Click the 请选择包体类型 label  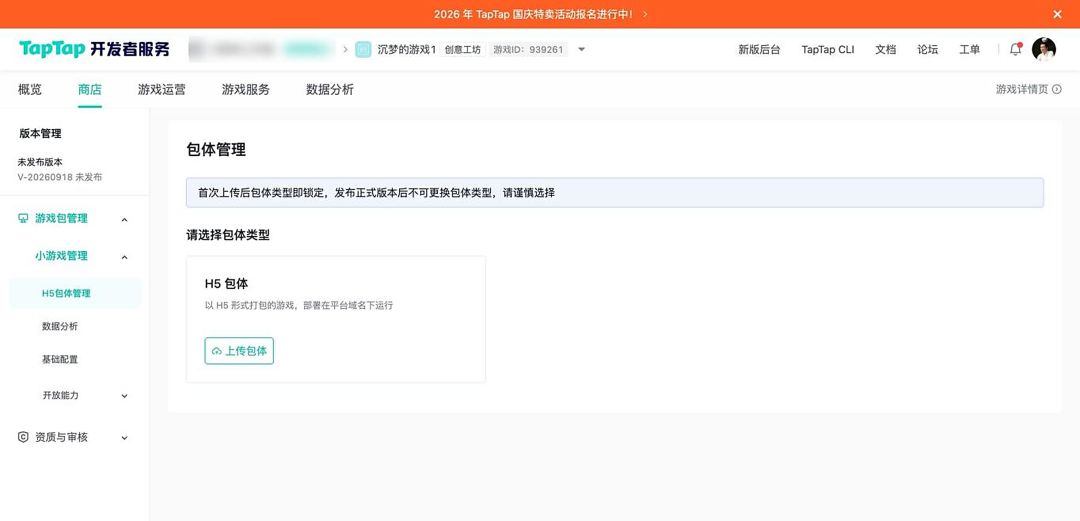(228, 235)
